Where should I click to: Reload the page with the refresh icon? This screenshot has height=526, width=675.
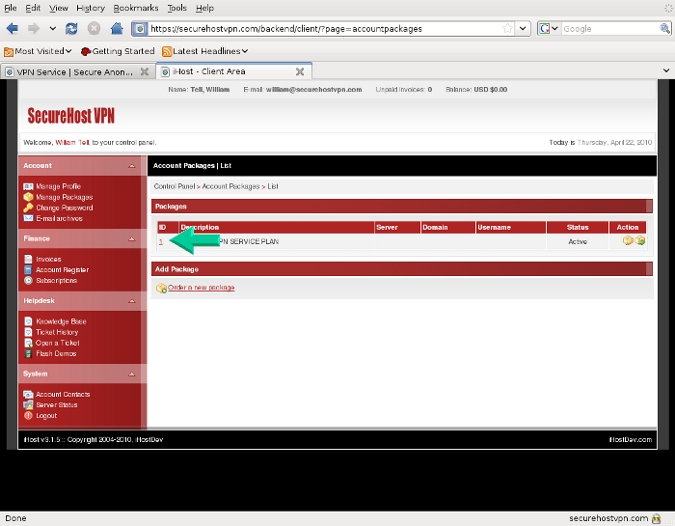[x=71, y=29]
